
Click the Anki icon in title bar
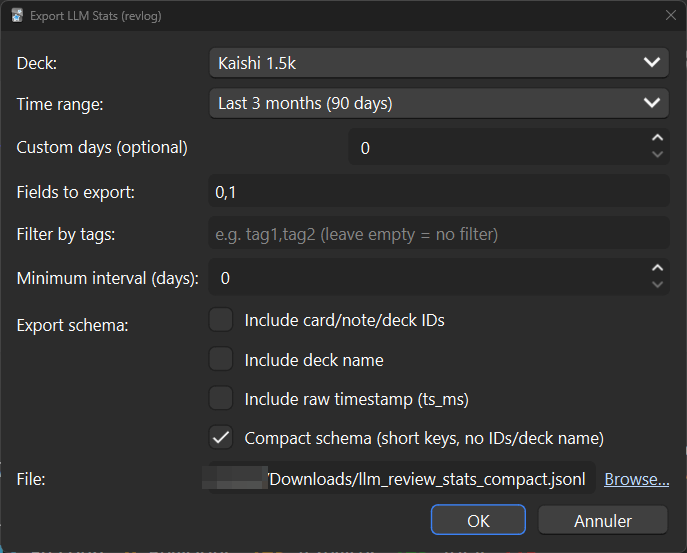tap(17, 16)
